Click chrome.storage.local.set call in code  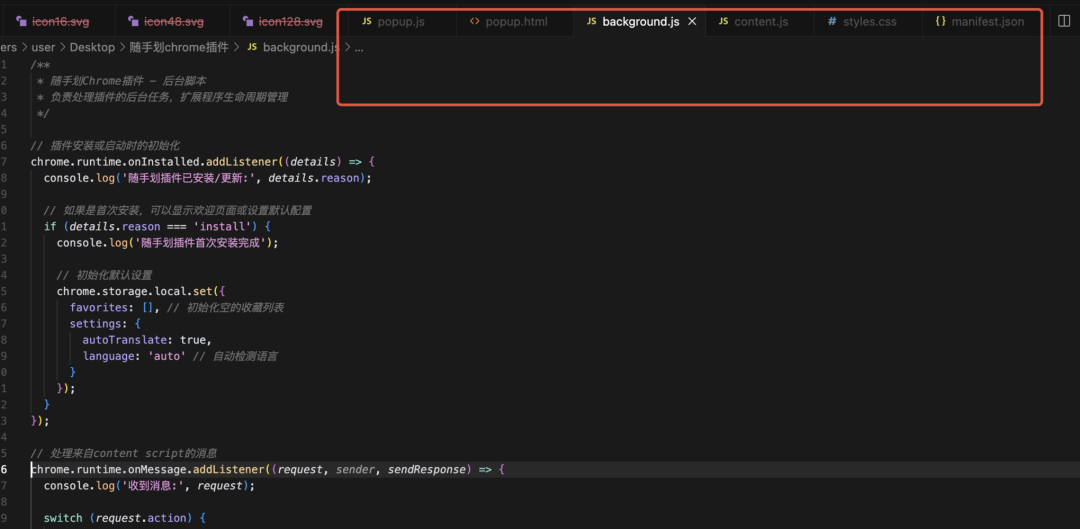(130, 291)
